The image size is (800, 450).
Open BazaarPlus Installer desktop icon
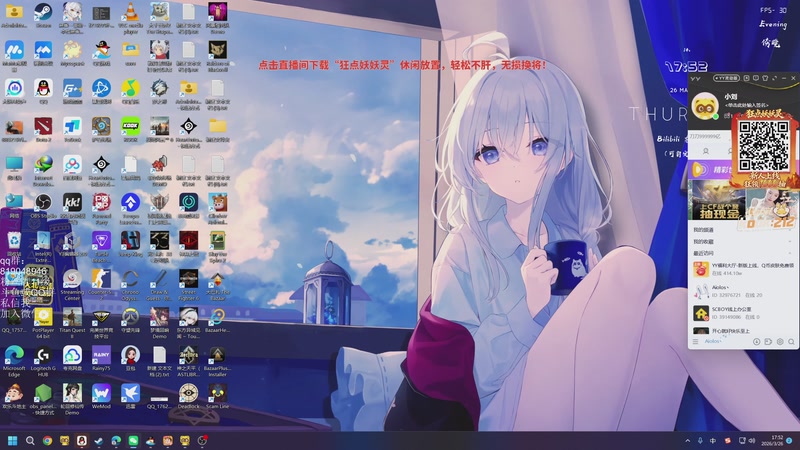click(218, 361)
